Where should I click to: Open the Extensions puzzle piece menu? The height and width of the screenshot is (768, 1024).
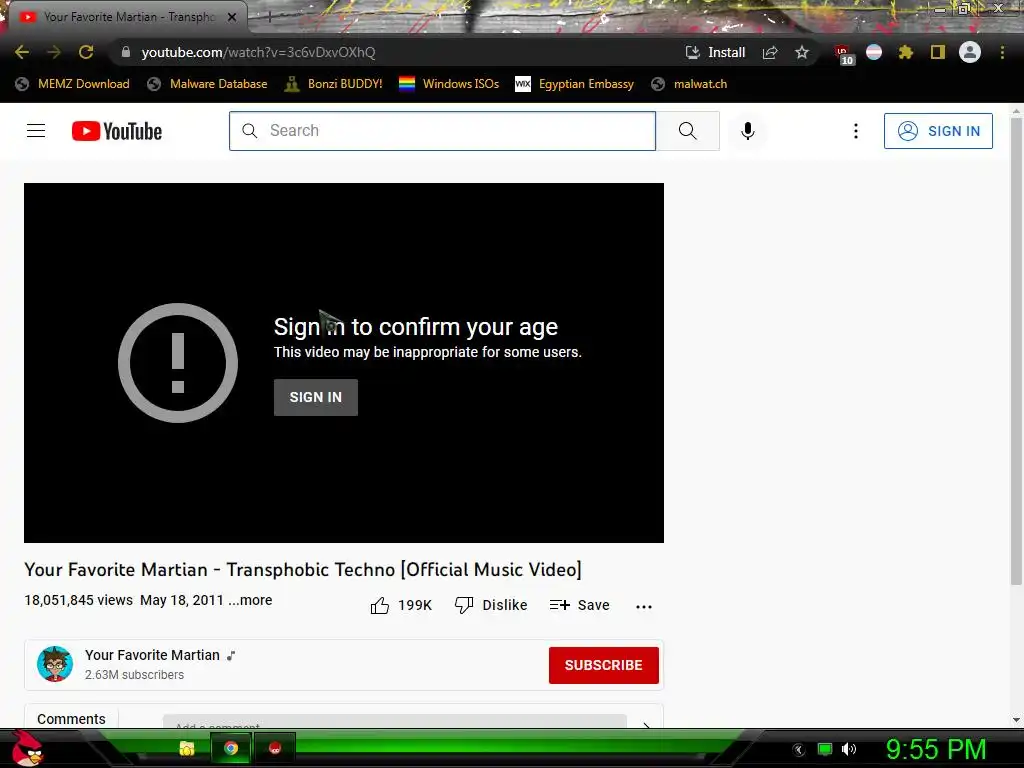[906, 52]
